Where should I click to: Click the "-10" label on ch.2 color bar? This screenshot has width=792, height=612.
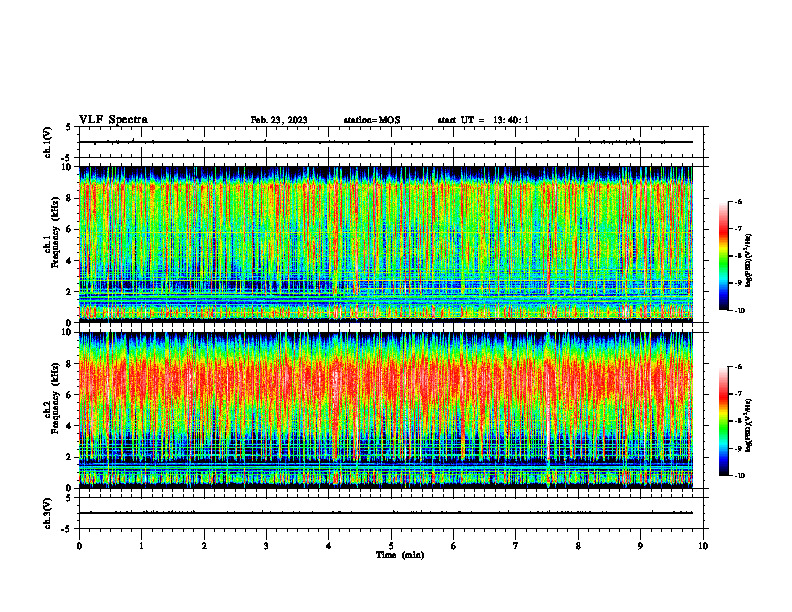point(739,475)
